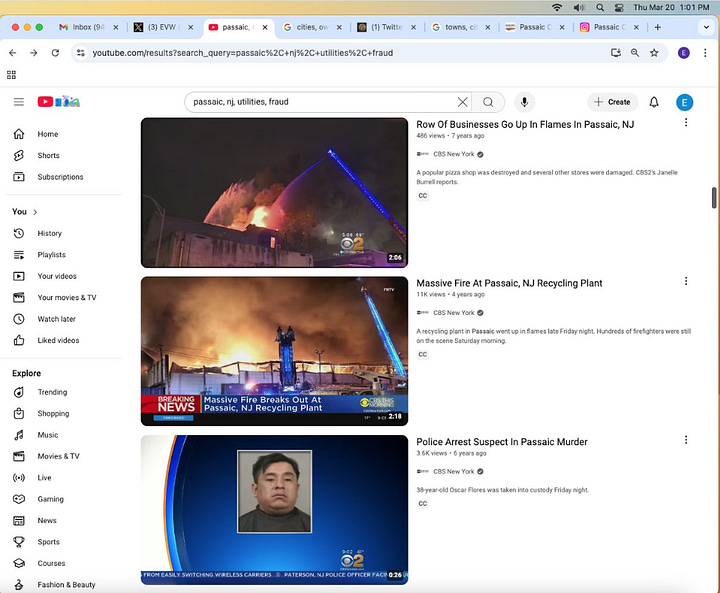Open options for Row Of Businesses video

click(686, 123)
